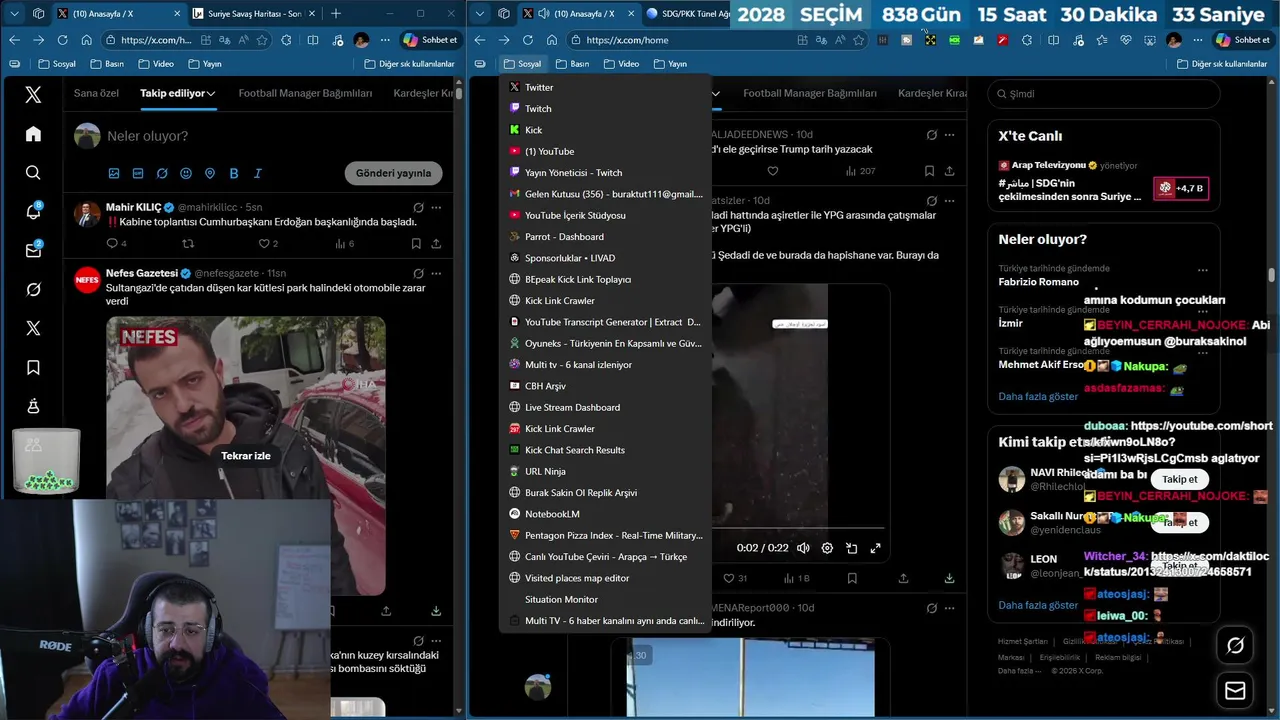Follow NAVI Rhilechlol with Takip et
Image resolution: width=1280 pixels, height=720 pixels.
pyautogui.click(x=1180, y=479)
